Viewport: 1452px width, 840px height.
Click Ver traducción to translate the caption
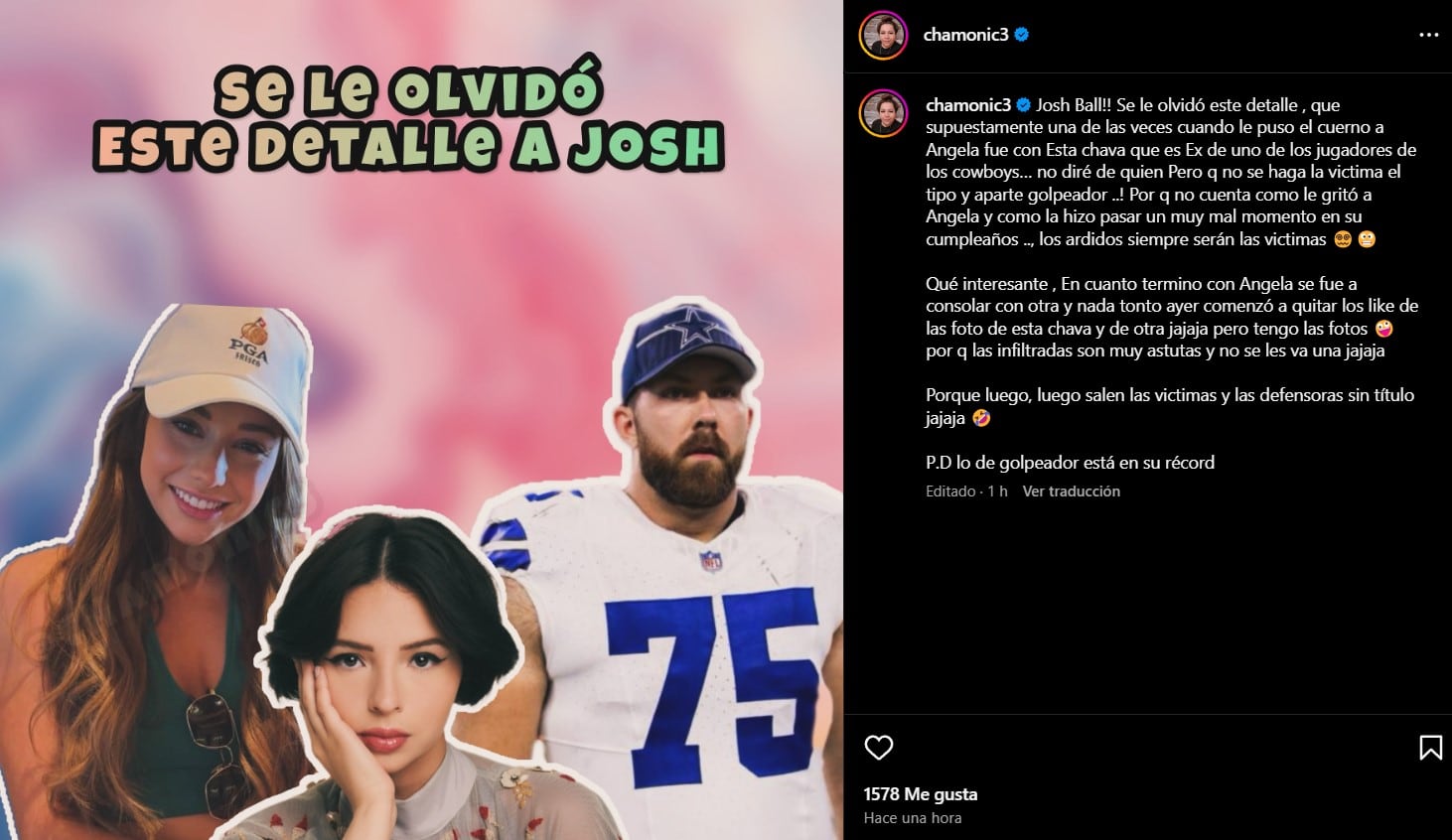[x=1071, y=491]
